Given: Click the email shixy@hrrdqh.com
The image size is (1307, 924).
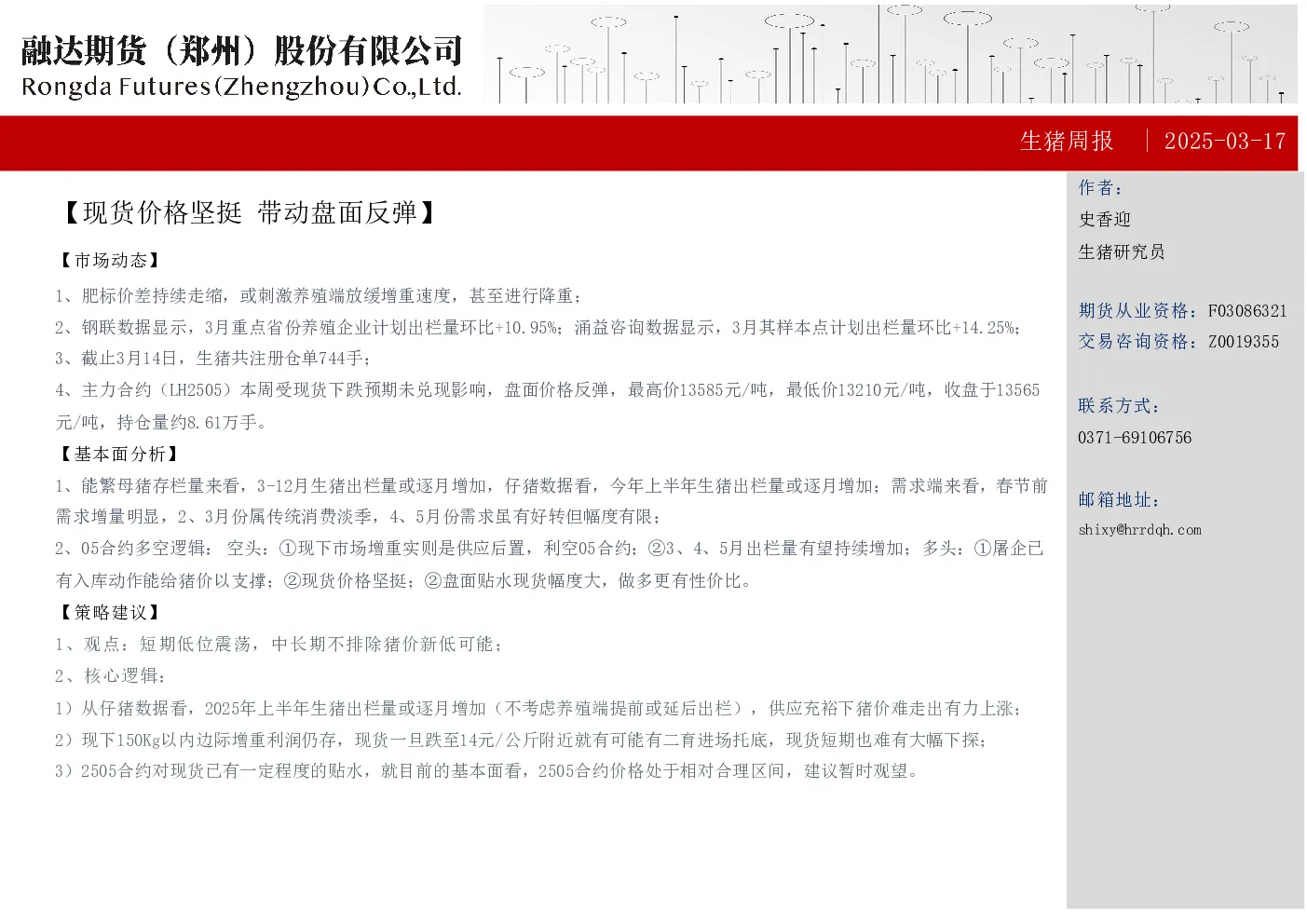Looking at the screenshot, I should tap(1140, 529).
